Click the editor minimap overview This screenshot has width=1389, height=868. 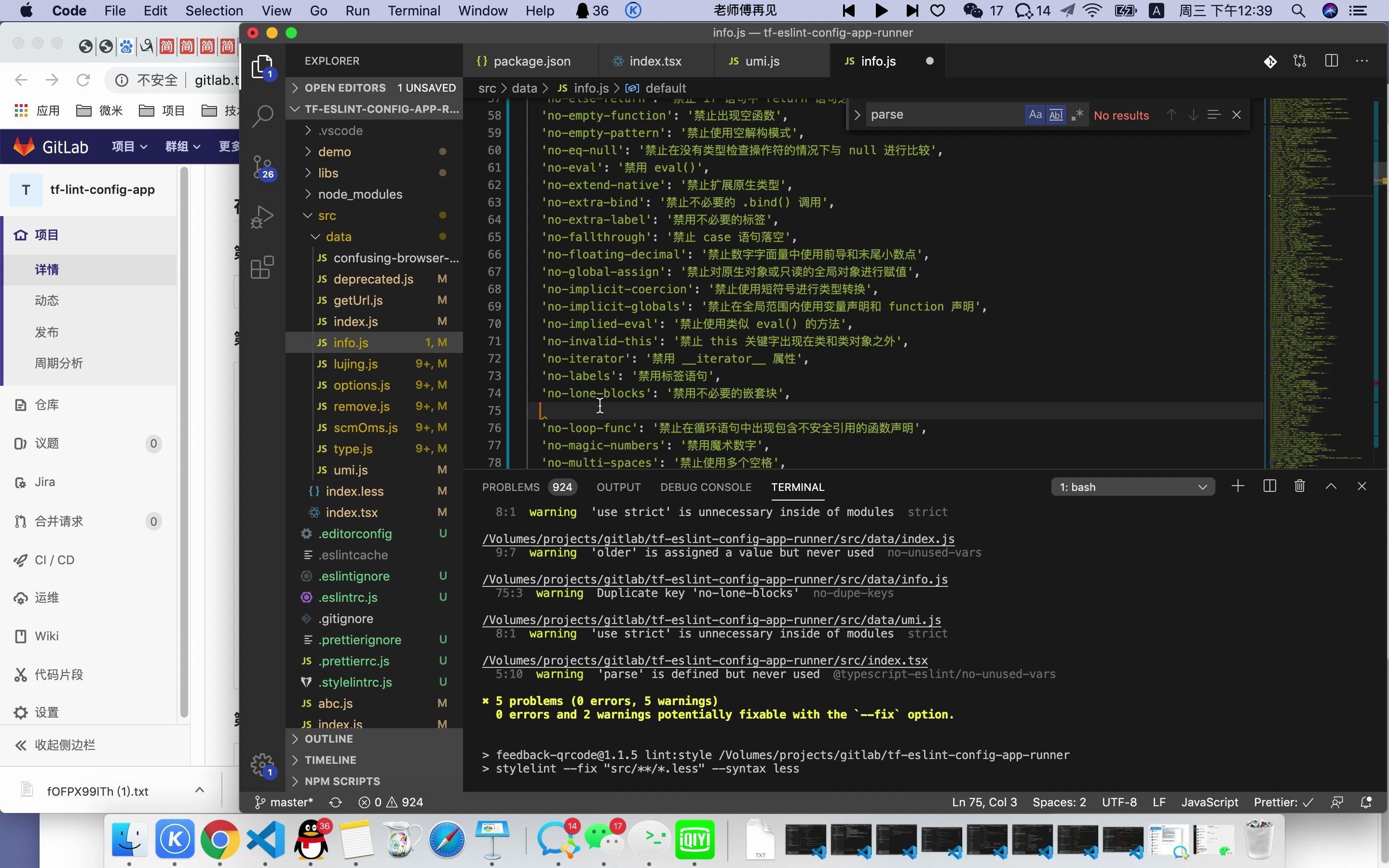click(1319, 283)
